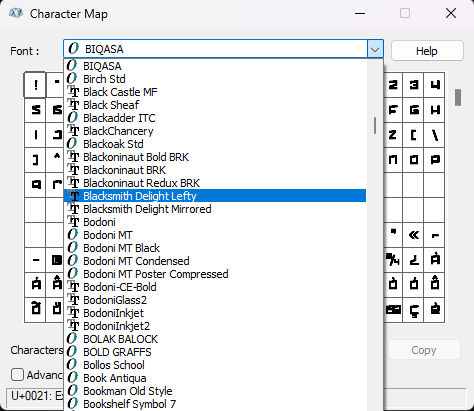Screen dimensions: 474x411
Task: Choose Bollos School font
Action: pyautogui.click(x=215, y=365)
